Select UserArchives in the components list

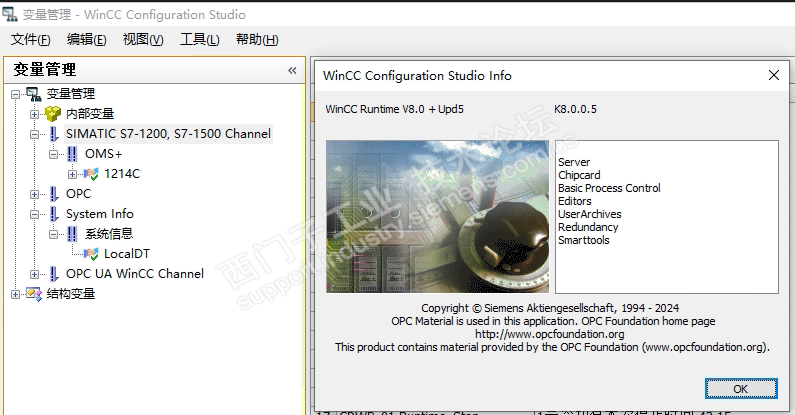coord(589,214)
